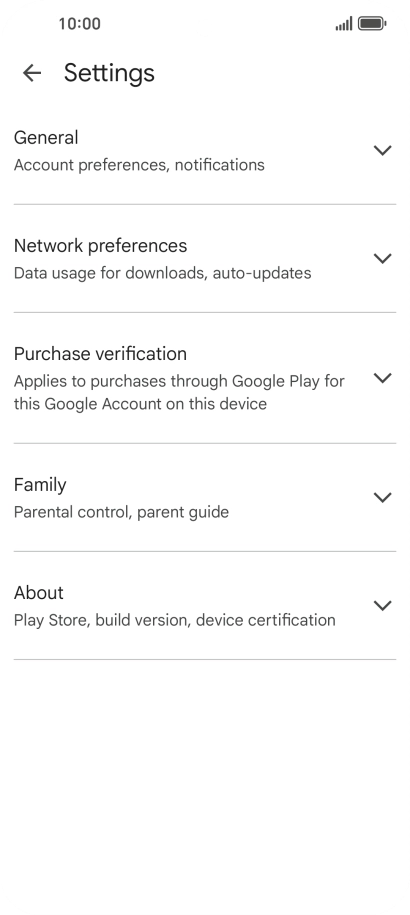This screenshot has width=410, height=915.
Task: Tap the 10:00 clock in status bar
Action: [x=79, y=24]
